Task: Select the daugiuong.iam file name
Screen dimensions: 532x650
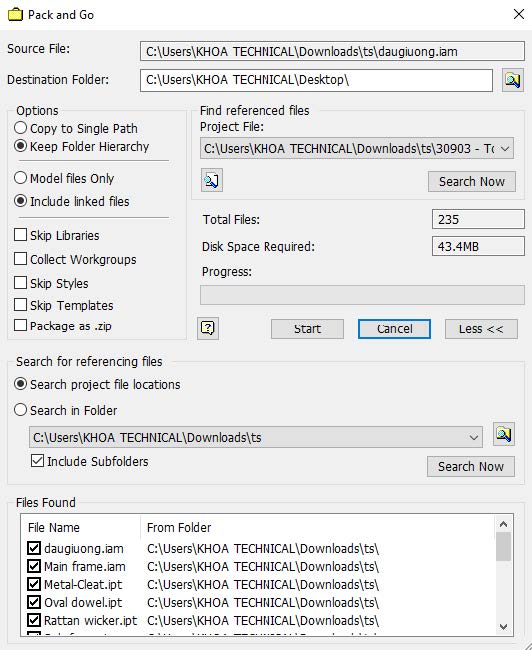Action: pos(84,548)
